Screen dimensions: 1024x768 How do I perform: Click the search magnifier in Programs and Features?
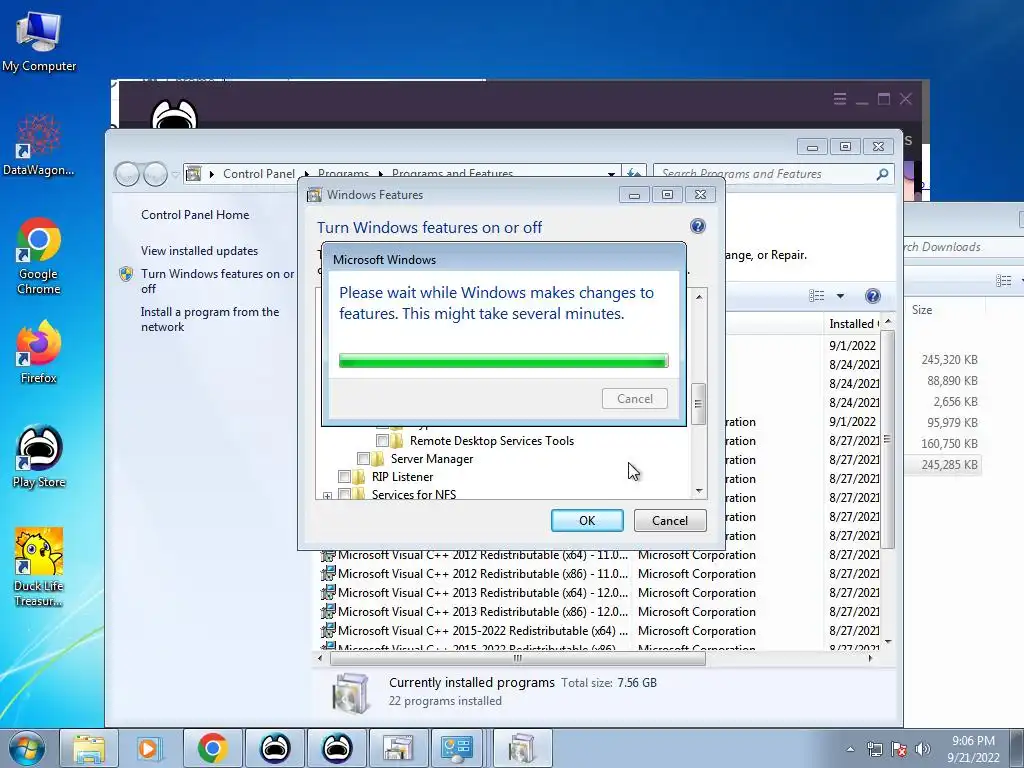882,174
